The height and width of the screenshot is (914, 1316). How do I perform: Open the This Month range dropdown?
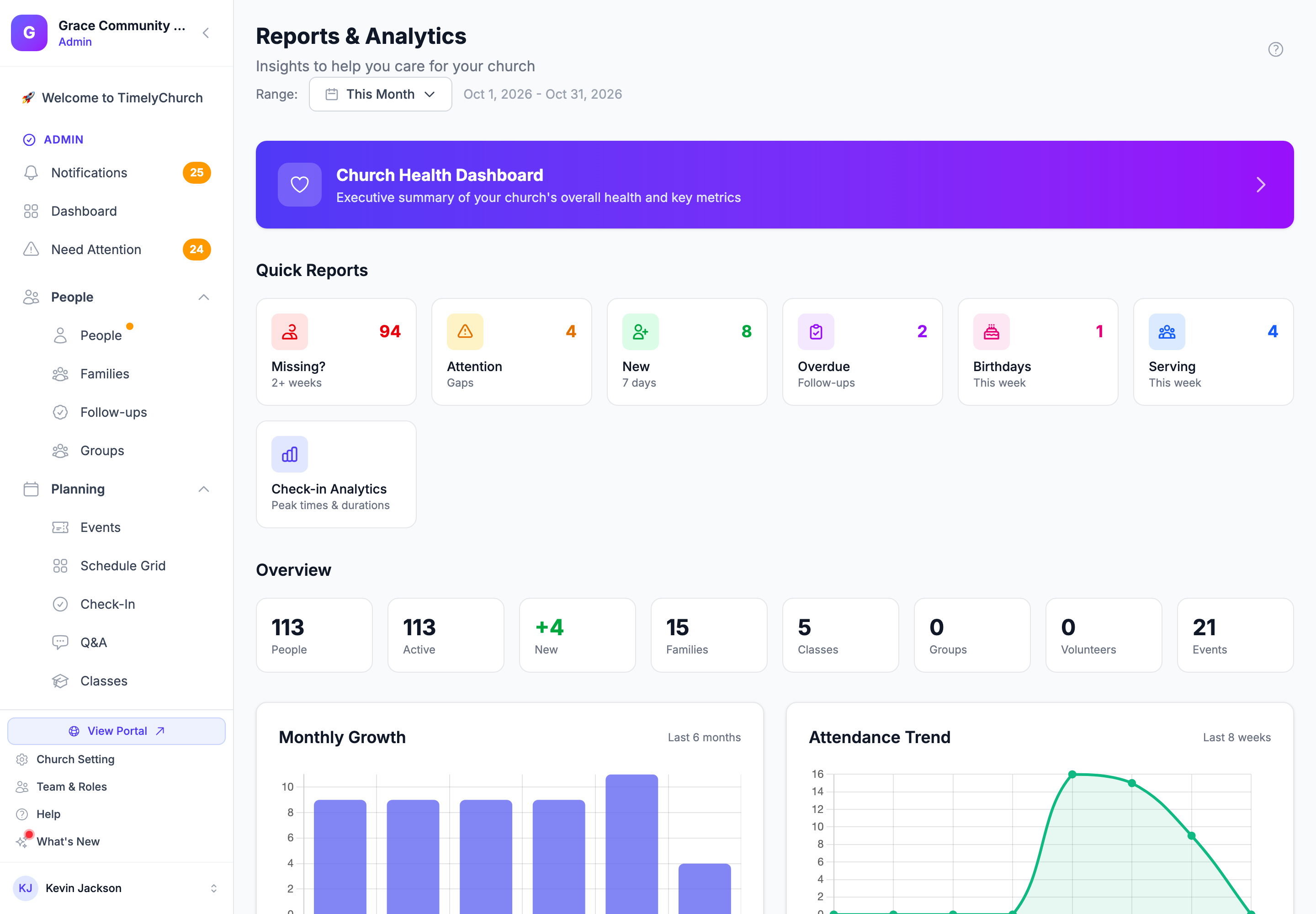point(380,94)
